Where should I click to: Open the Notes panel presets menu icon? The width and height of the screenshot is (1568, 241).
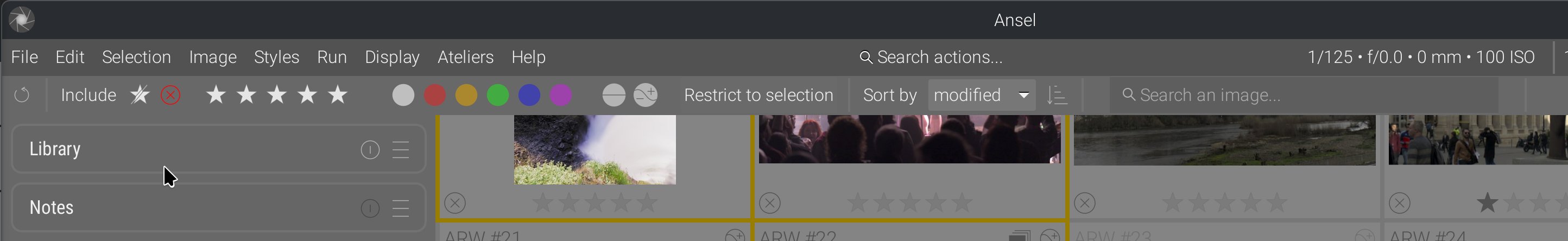click(x=401, y=209)
